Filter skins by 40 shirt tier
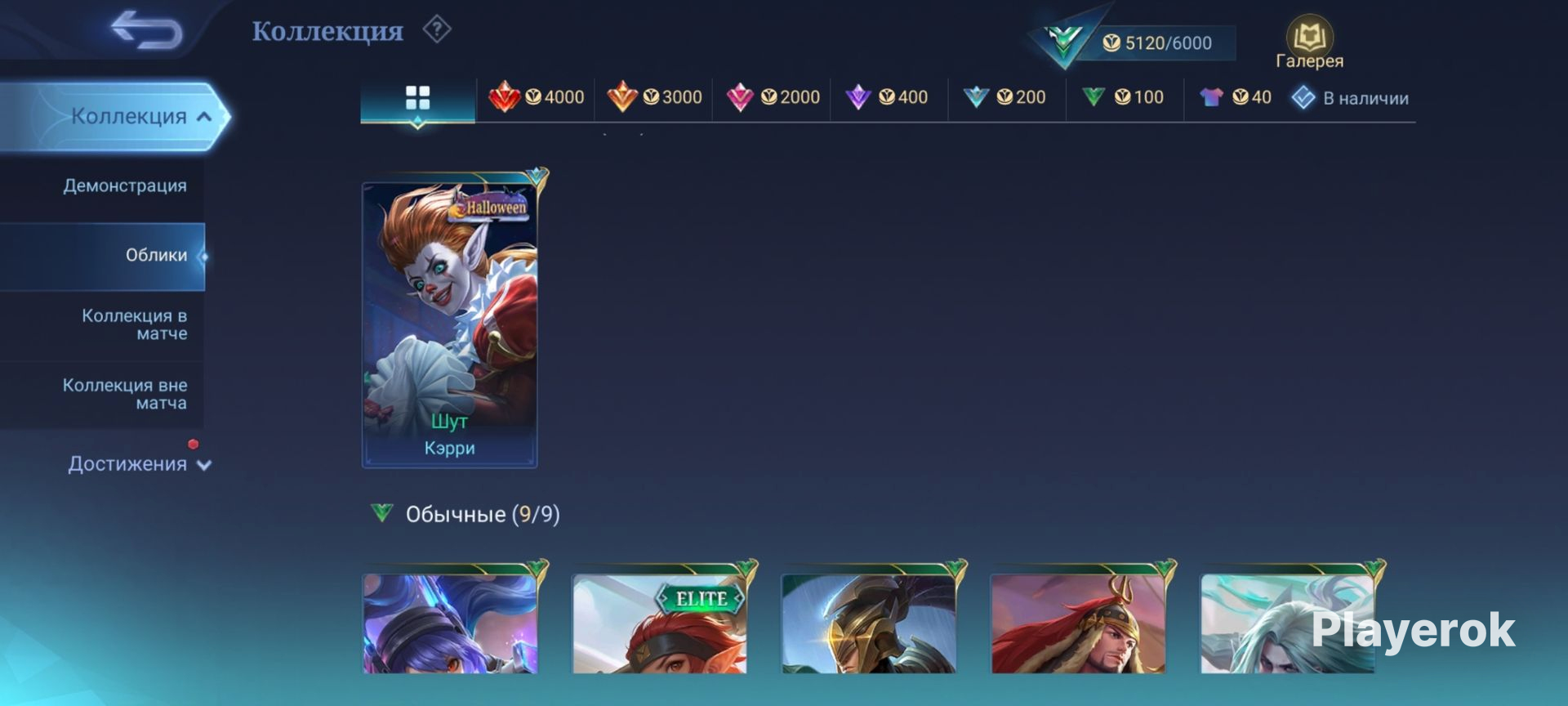1568x706 pixels. point(1235,97)
